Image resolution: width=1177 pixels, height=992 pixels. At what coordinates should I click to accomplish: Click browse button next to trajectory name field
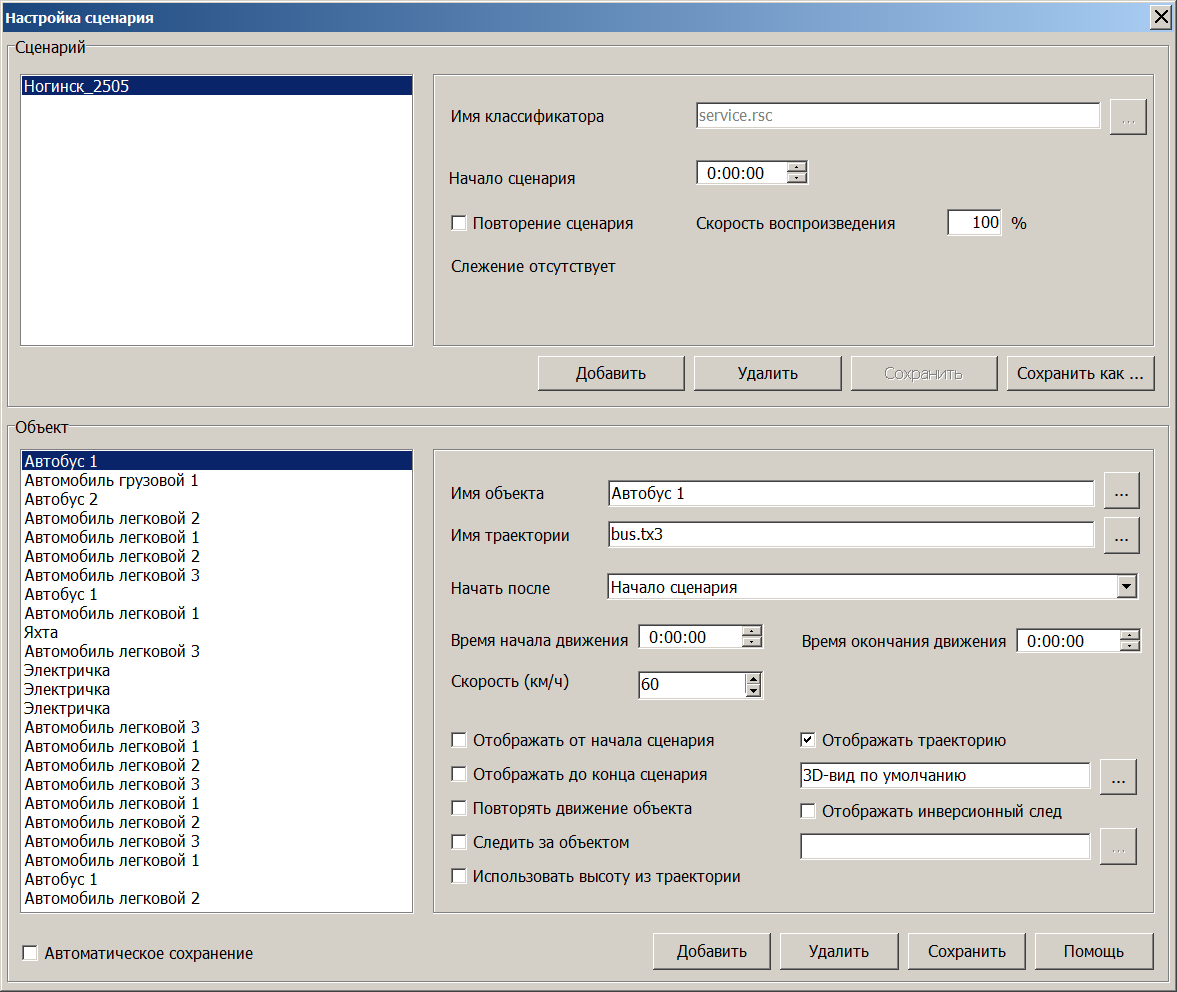click(x=1121, y=536)
